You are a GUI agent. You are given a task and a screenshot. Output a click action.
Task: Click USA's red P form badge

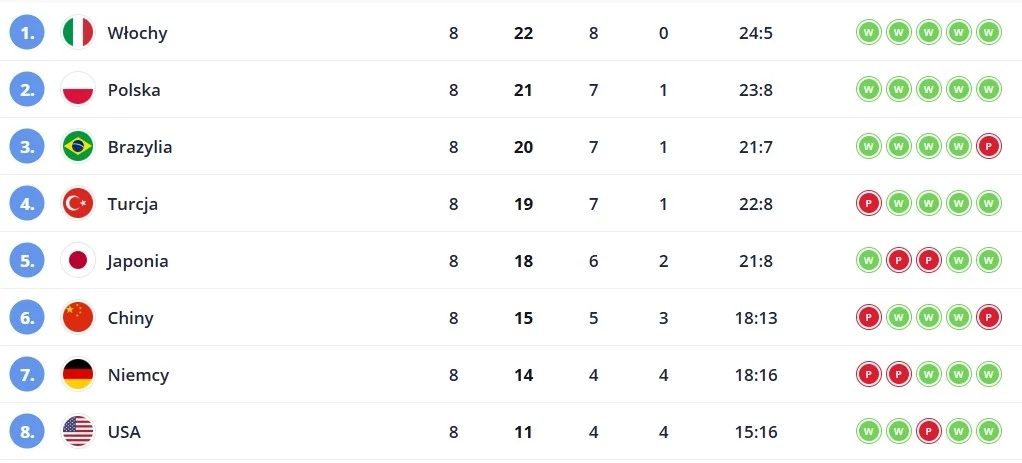click(x=929, y=432)
